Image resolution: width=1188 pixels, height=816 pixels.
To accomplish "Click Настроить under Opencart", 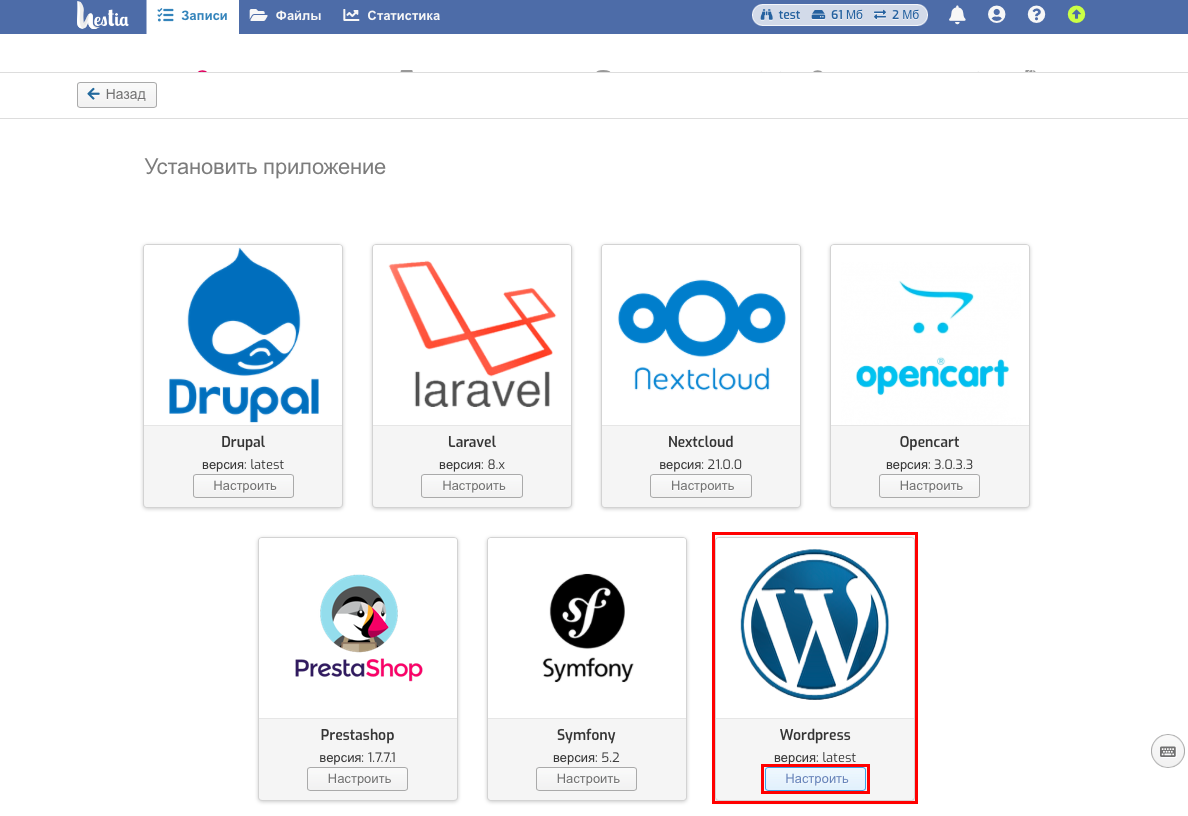I will (x=930, y=486).
